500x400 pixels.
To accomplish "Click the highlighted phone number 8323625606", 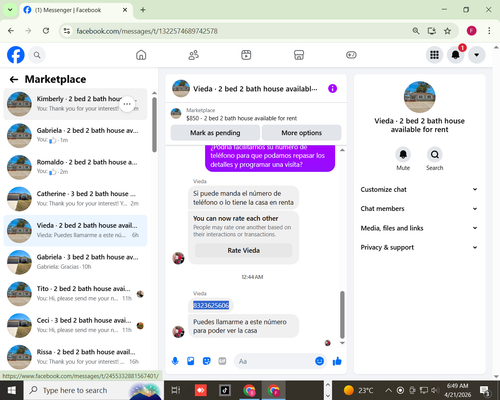I will 211,305.
